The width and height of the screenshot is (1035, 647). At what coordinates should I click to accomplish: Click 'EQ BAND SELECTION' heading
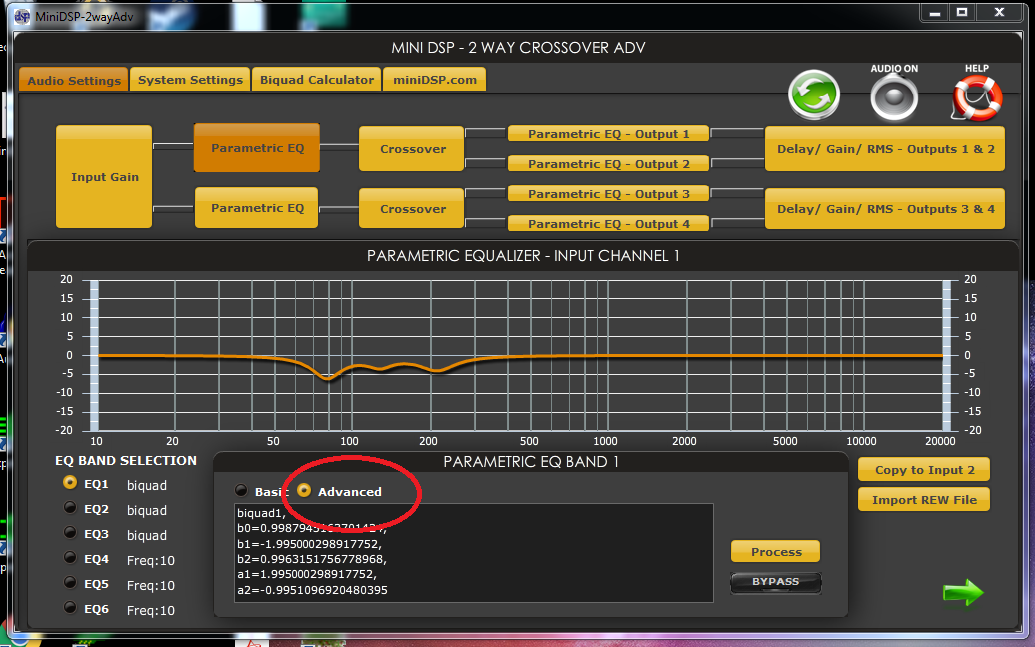125,460
